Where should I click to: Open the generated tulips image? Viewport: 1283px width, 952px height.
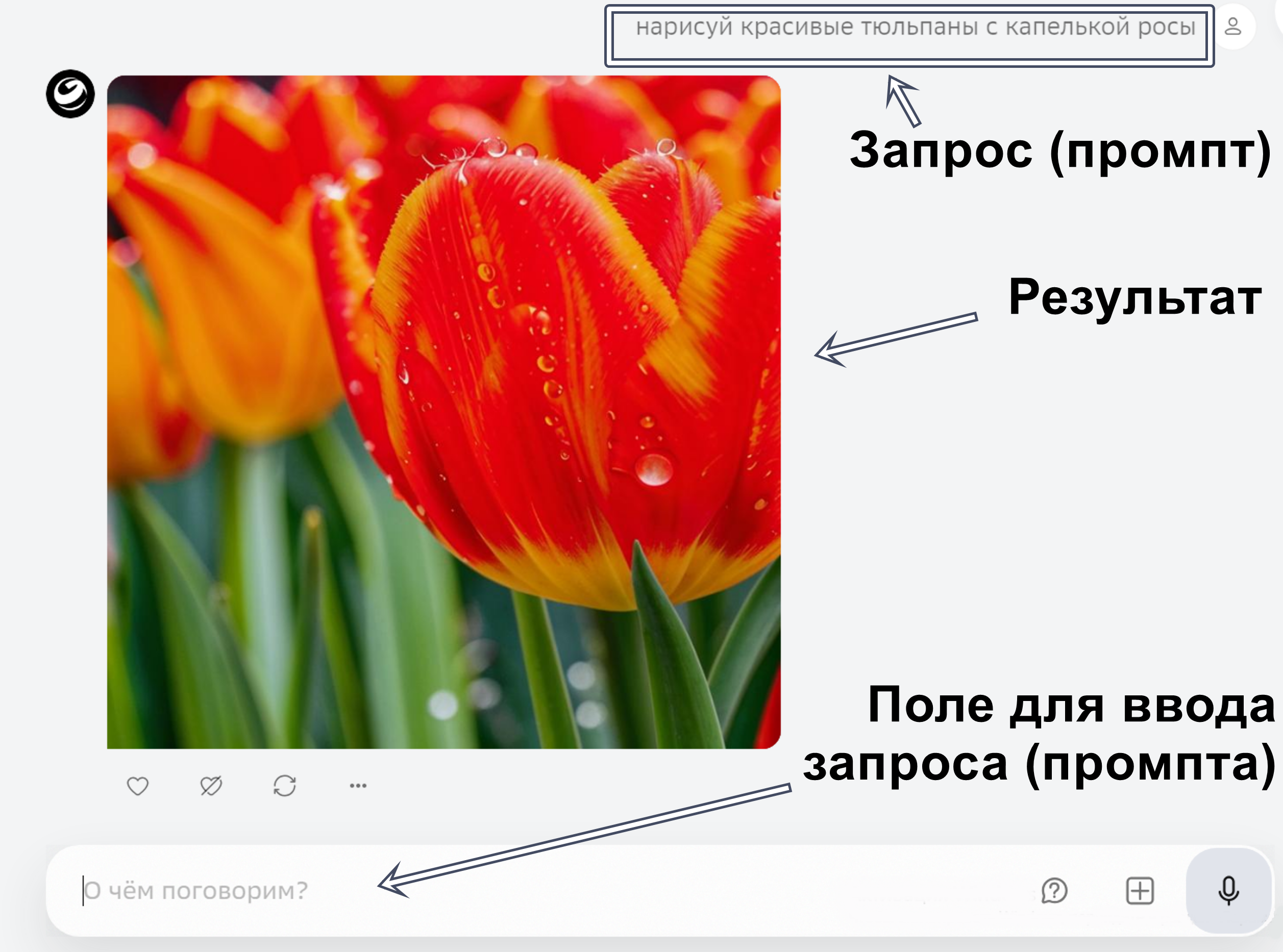pyautogui.click(x=444, y=412)
